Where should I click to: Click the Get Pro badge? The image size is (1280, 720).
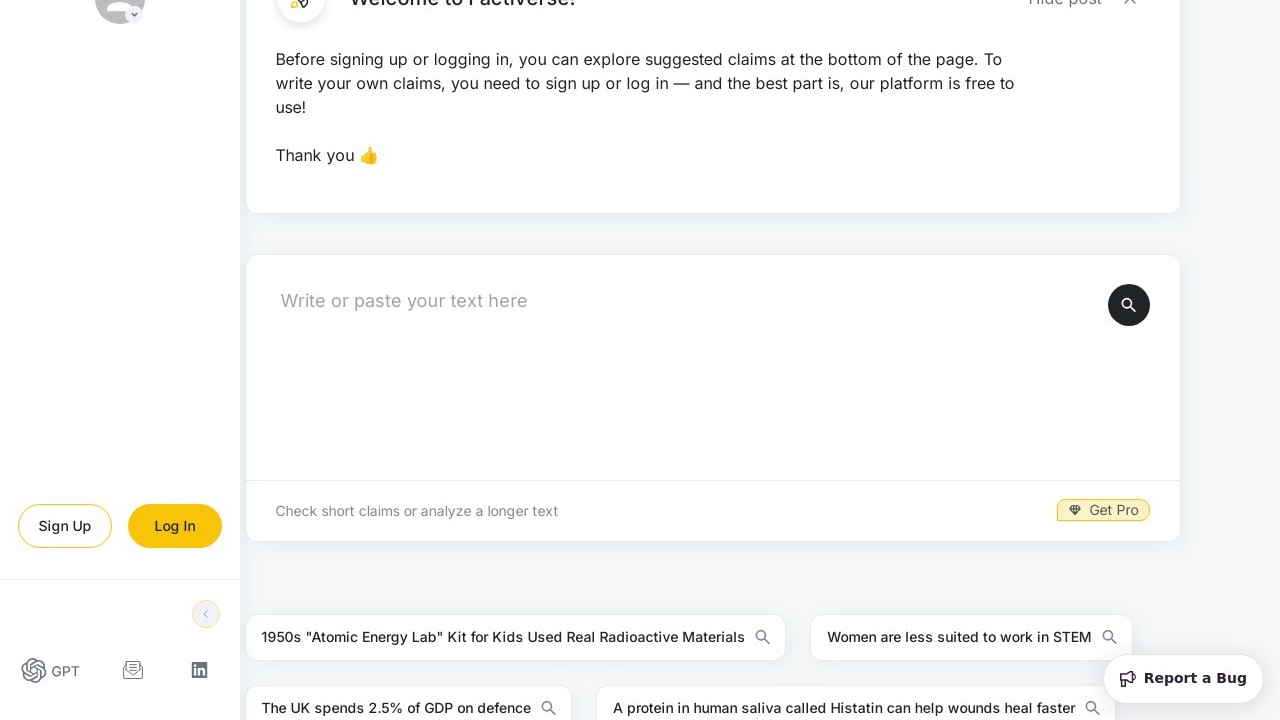1103,510
